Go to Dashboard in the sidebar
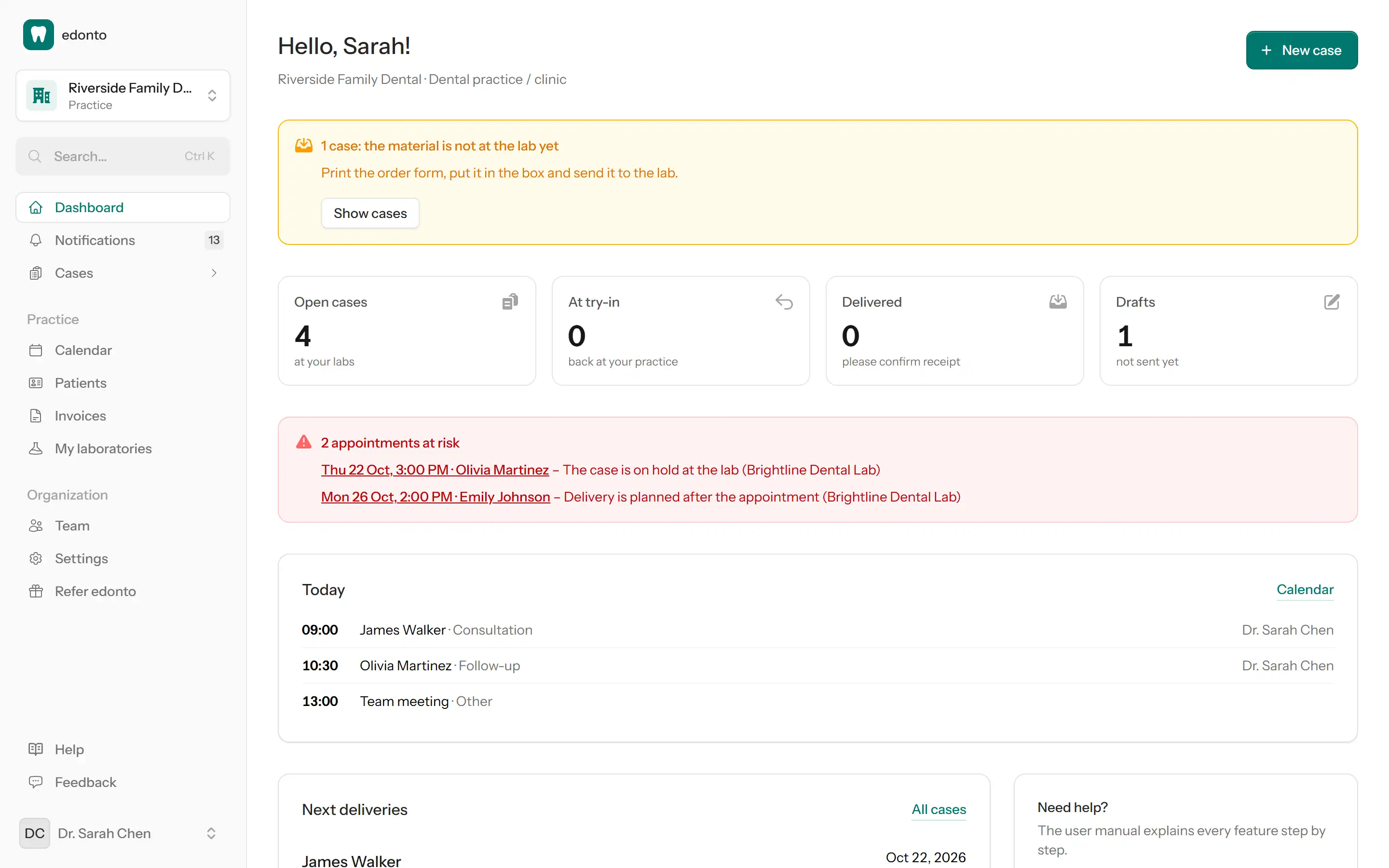 (x=123, y=207)
